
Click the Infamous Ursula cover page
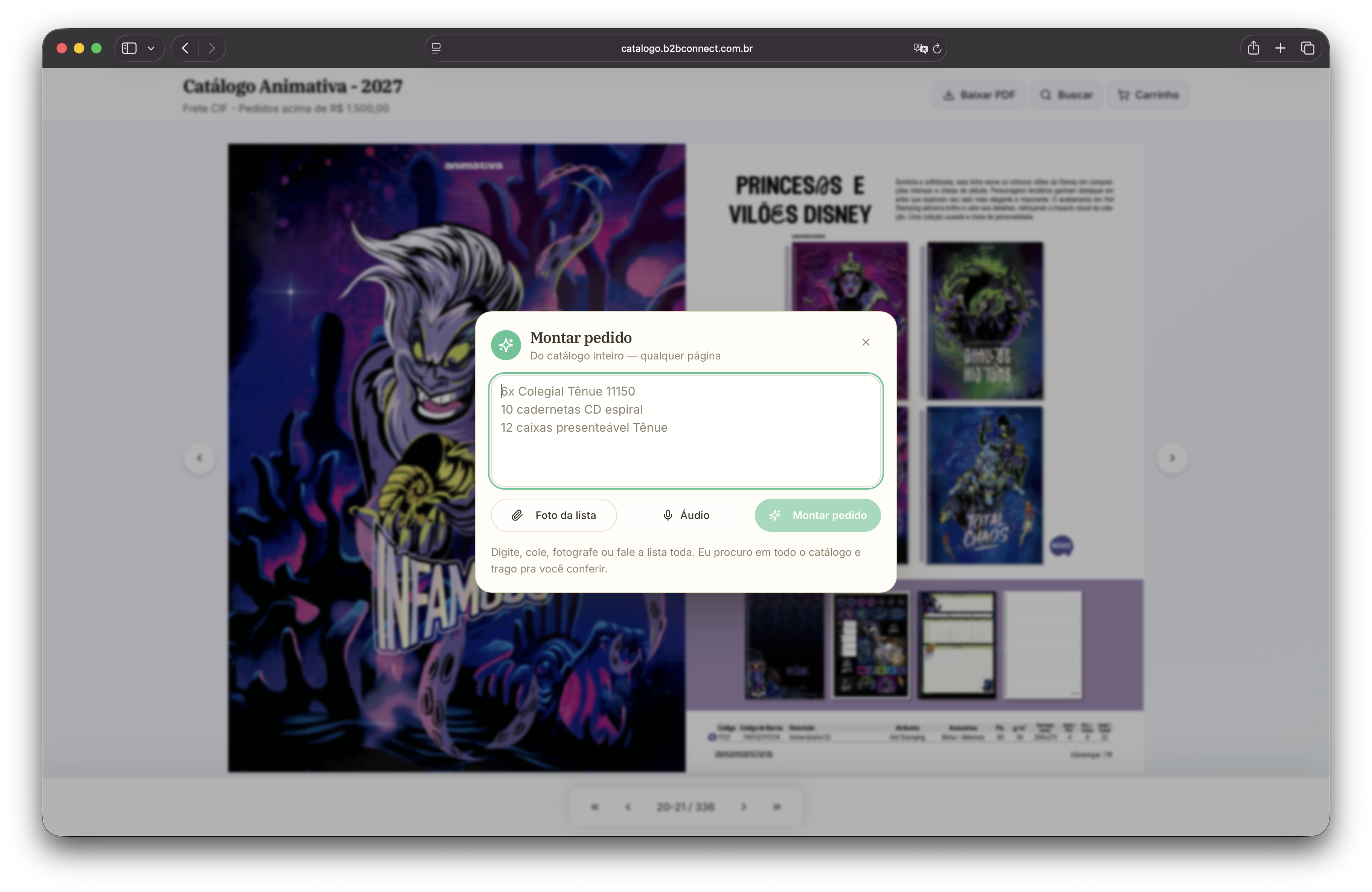click(457, 458)
